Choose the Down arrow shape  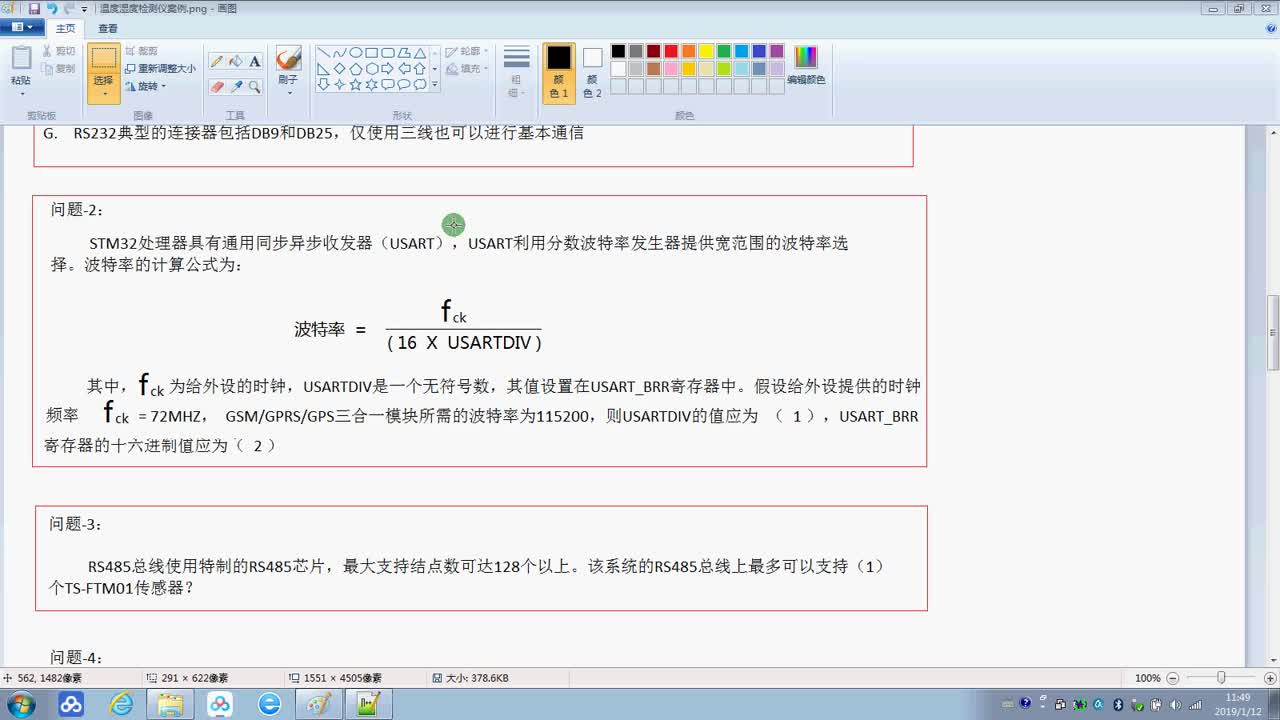coord(323,85)
